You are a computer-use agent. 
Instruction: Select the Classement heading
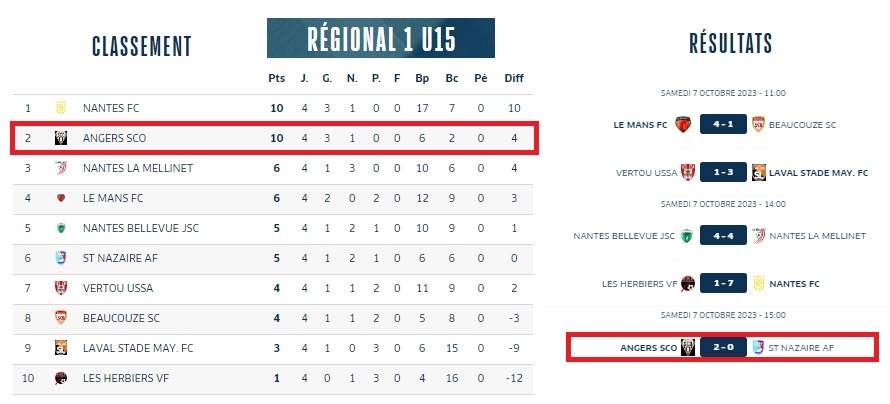(x=141, y=46)
